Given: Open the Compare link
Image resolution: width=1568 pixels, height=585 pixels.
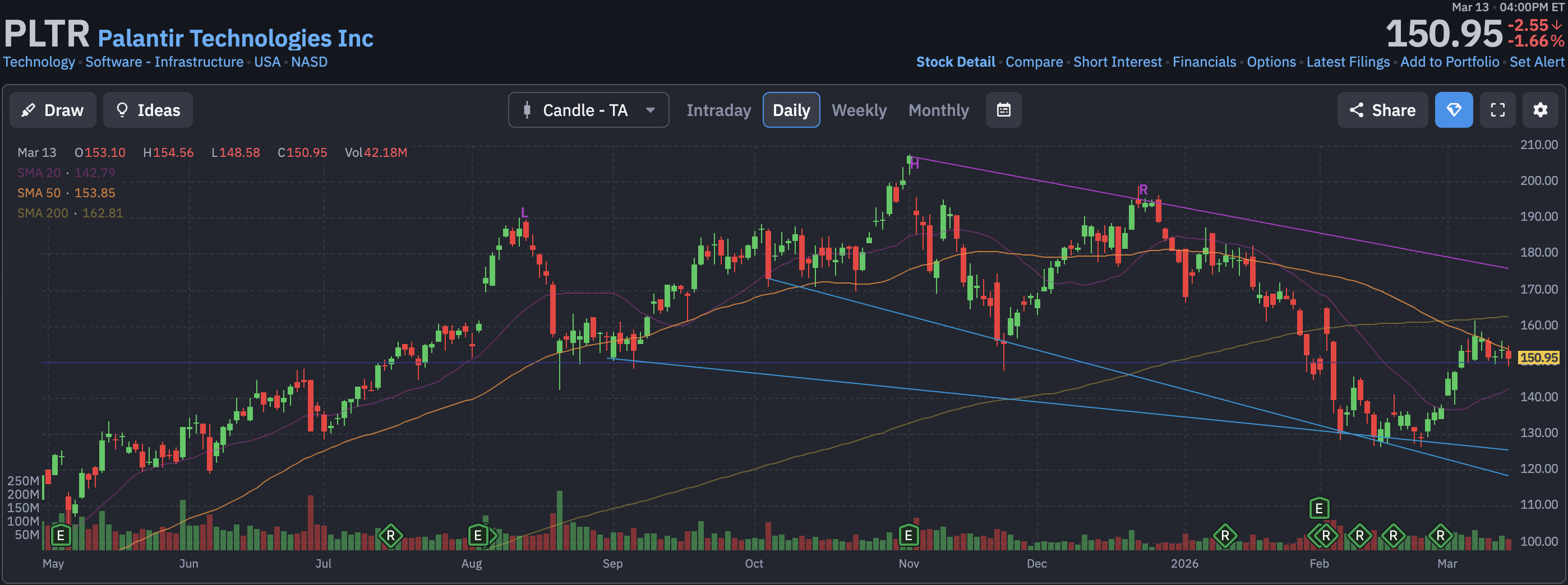Looking at the screenshot, I should (x=1034, y=62).
